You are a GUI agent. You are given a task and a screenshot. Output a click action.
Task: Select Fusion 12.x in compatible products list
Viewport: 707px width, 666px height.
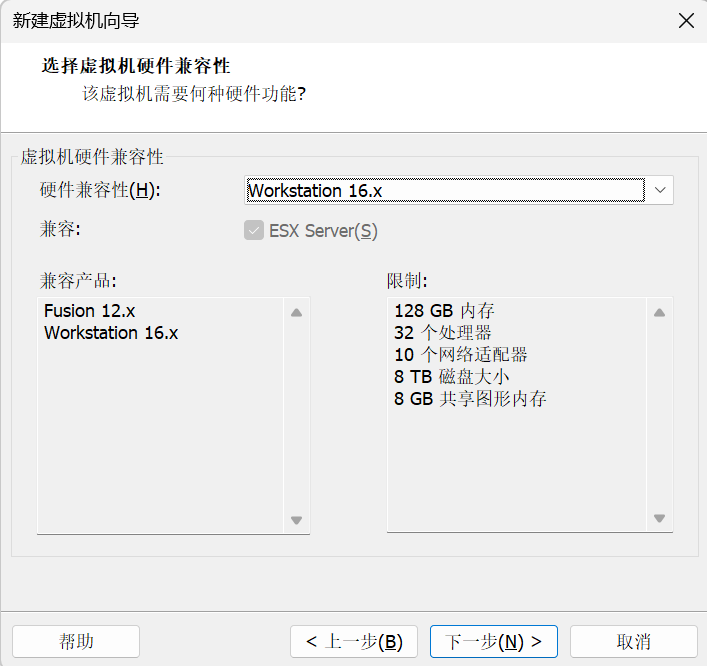coord(90,311)
